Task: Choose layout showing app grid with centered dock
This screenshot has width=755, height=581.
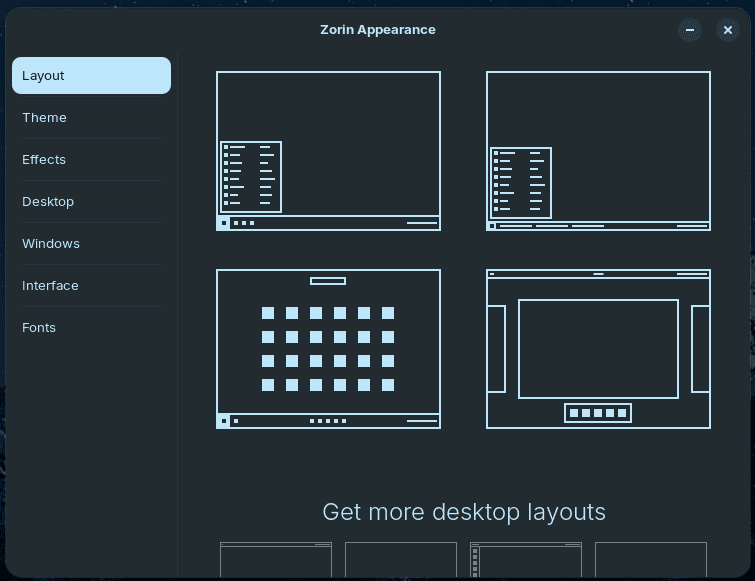Action: click(x=328, y=349)
